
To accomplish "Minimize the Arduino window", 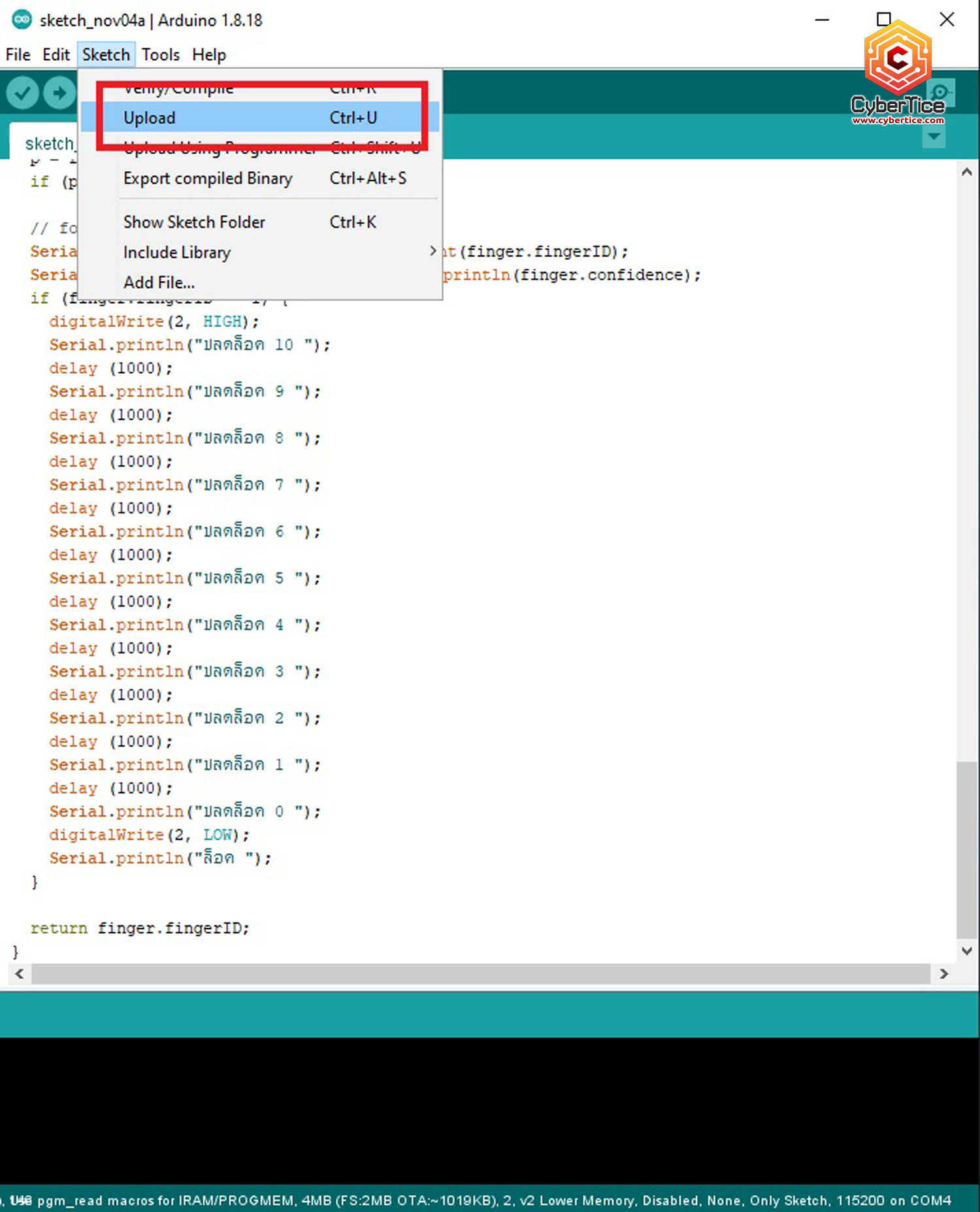I will coord(822,20).
